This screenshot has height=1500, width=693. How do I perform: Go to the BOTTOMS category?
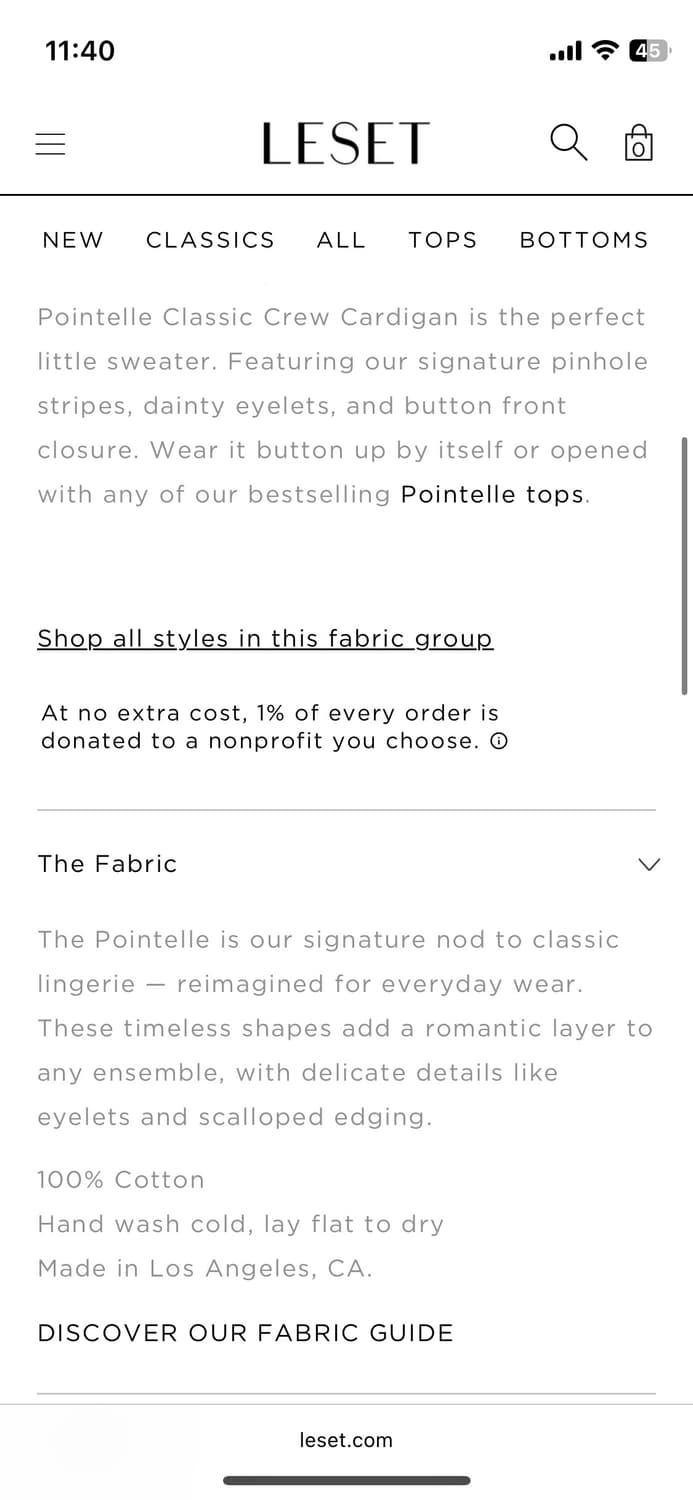click(584, 240)
